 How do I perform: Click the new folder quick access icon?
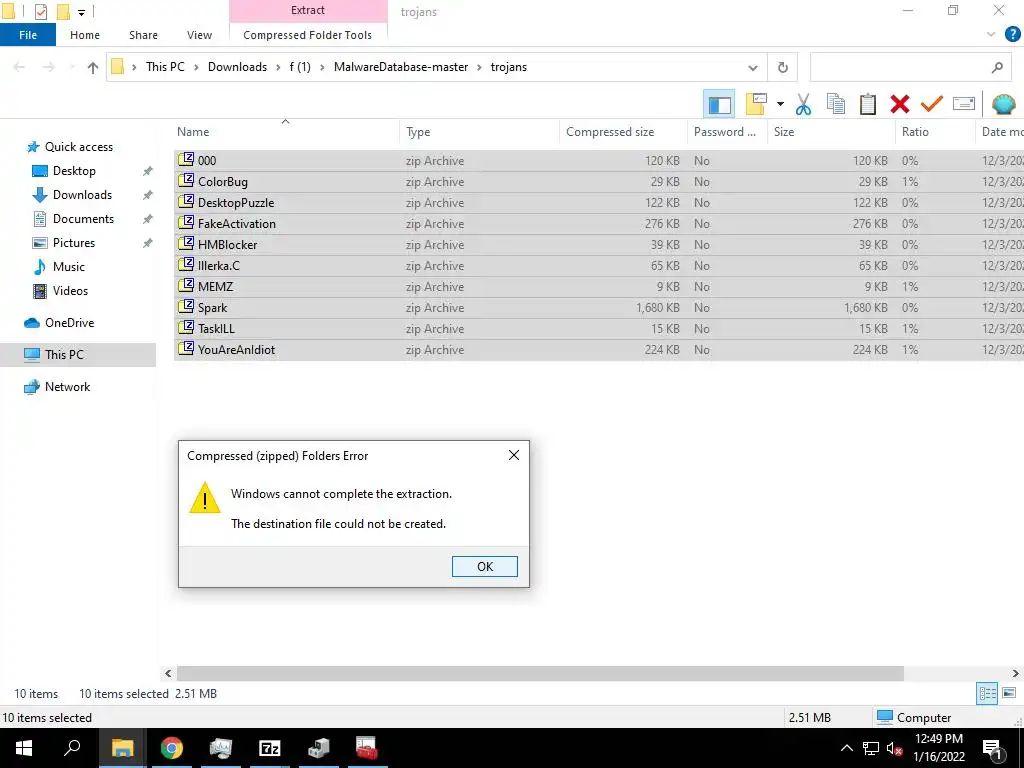pos(63,11)
